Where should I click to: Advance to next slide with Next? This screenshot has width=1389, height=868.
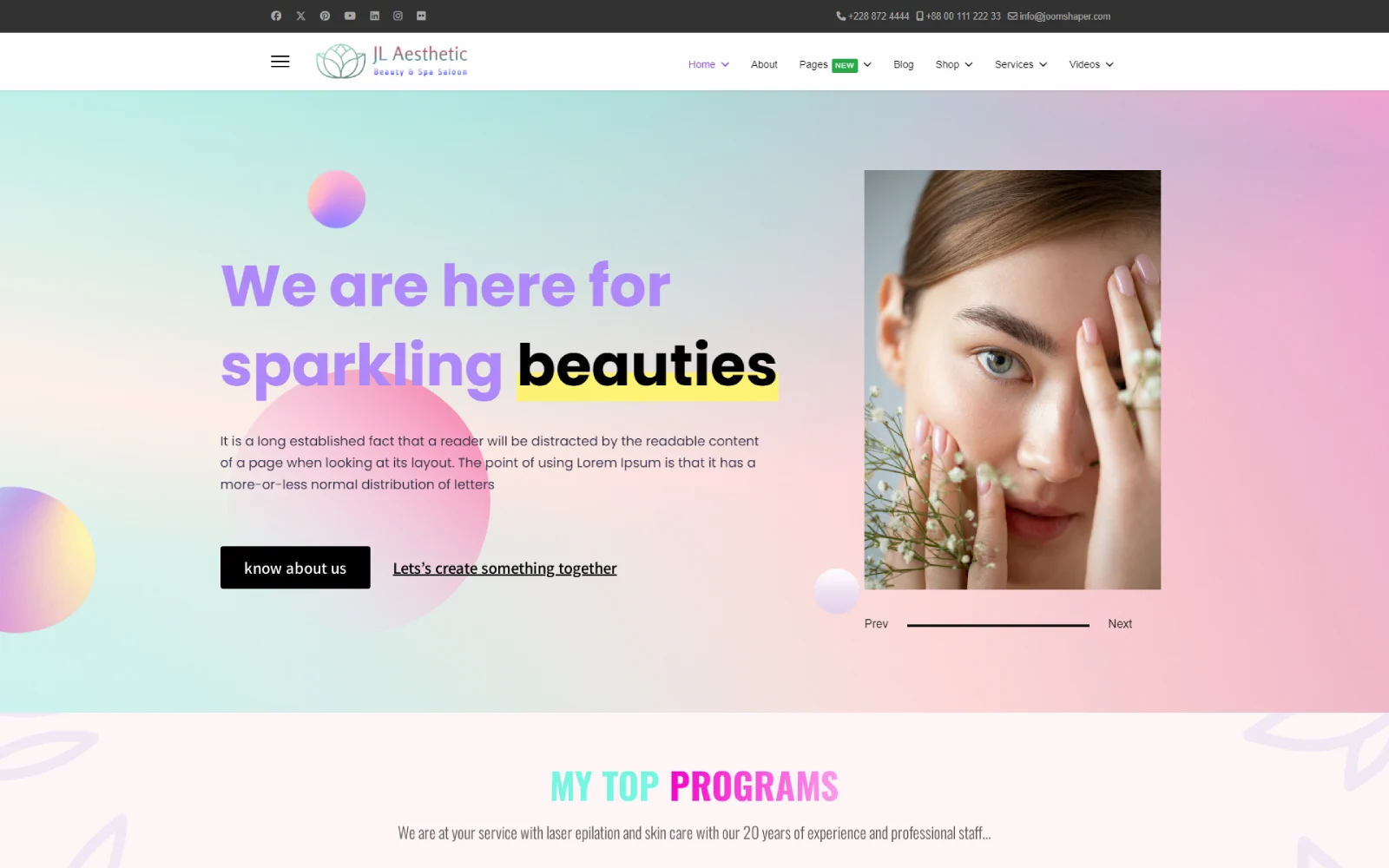1120,624
